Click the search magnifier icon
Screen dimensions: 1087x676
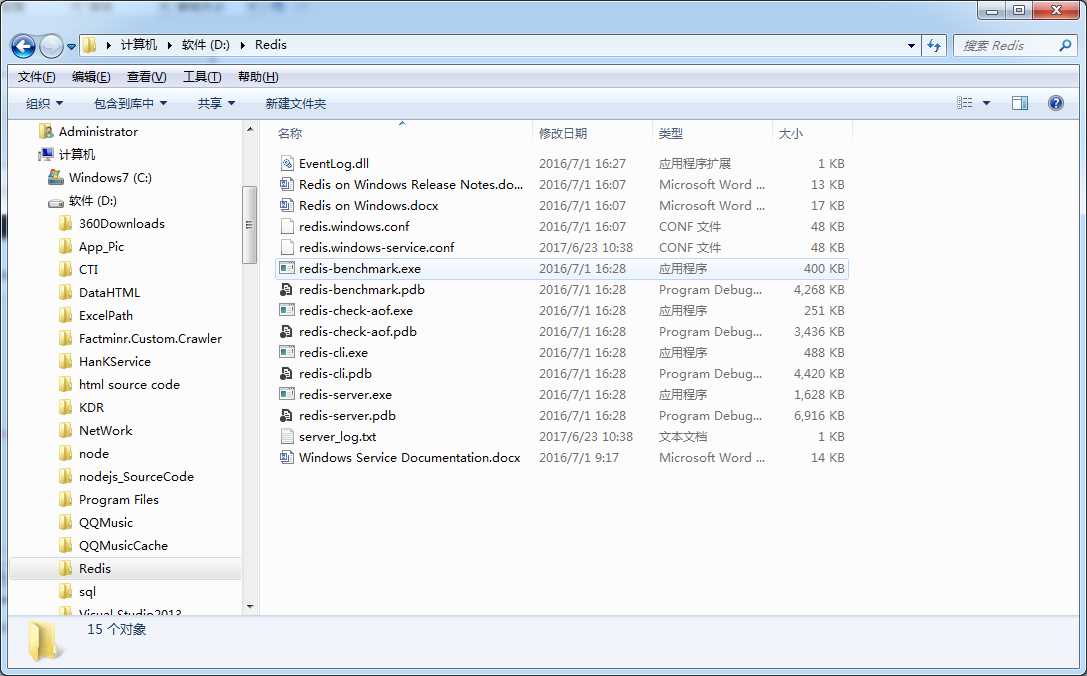coord(1066,45)
